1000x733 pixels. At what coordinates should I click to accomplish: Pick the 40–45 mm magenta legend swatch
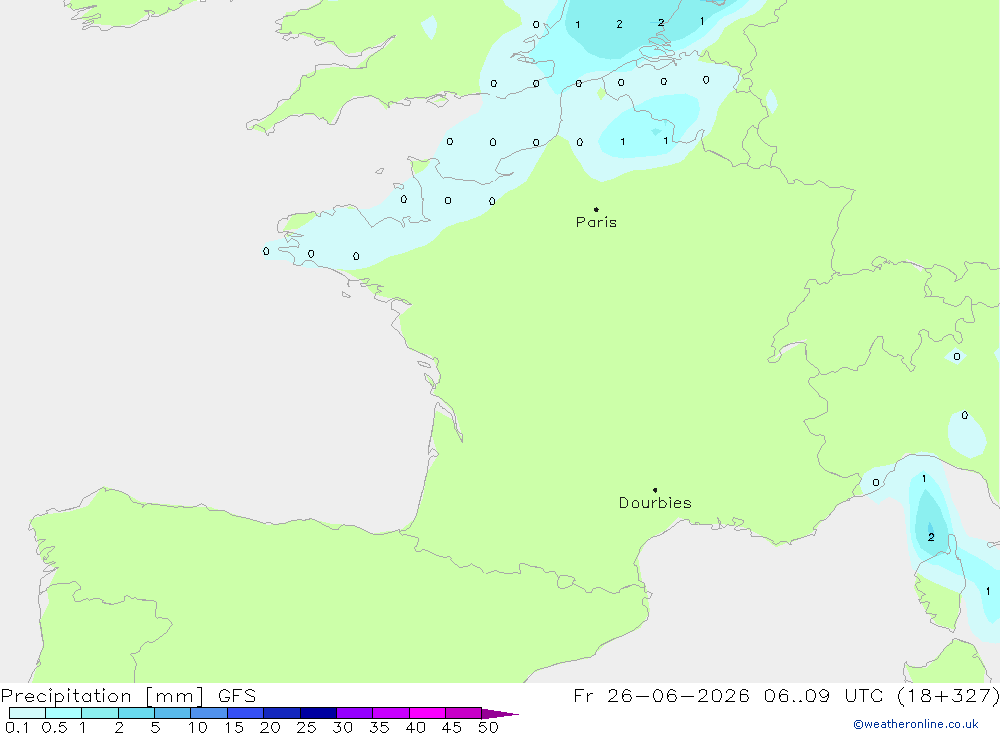pos(427,713)
